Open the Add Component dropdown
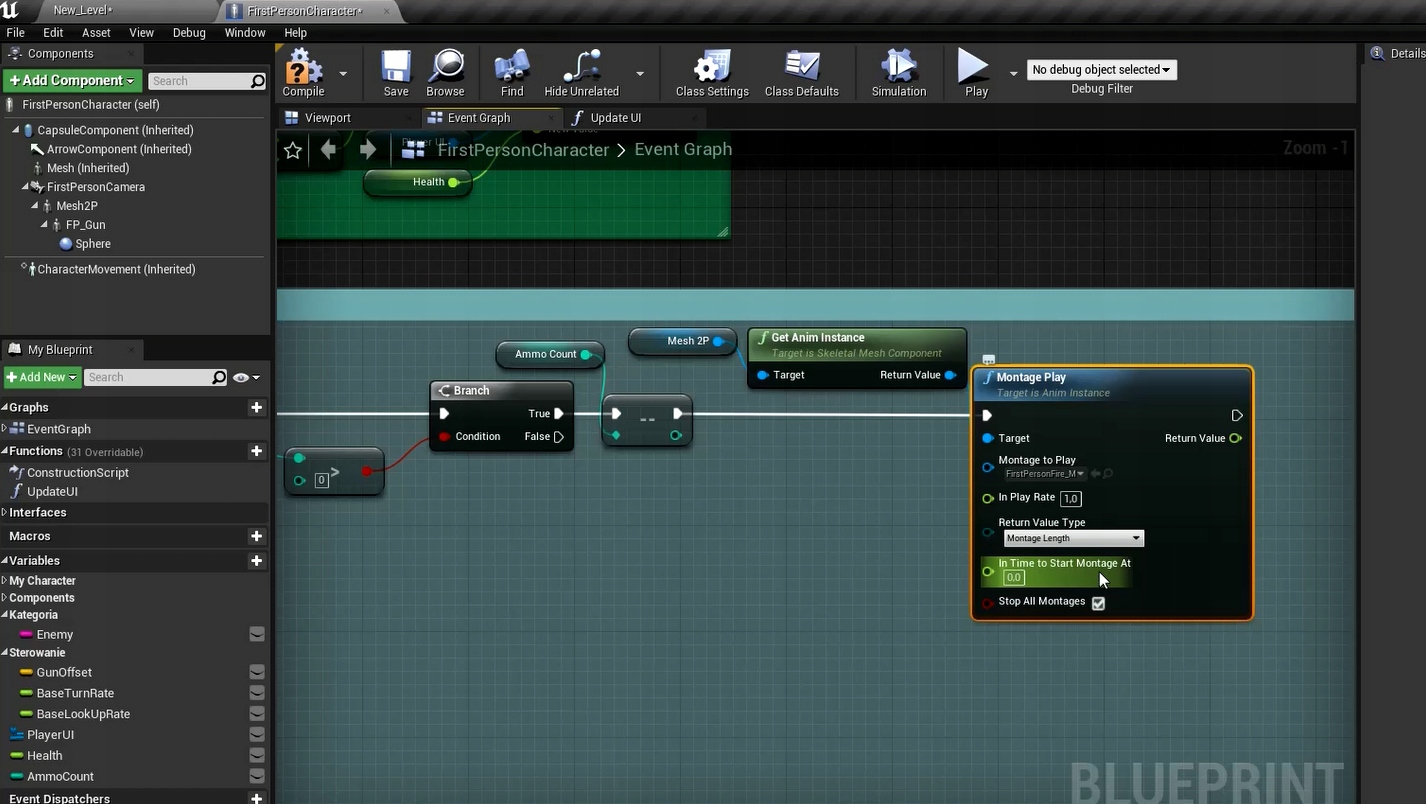 click(x=72, y=81)
